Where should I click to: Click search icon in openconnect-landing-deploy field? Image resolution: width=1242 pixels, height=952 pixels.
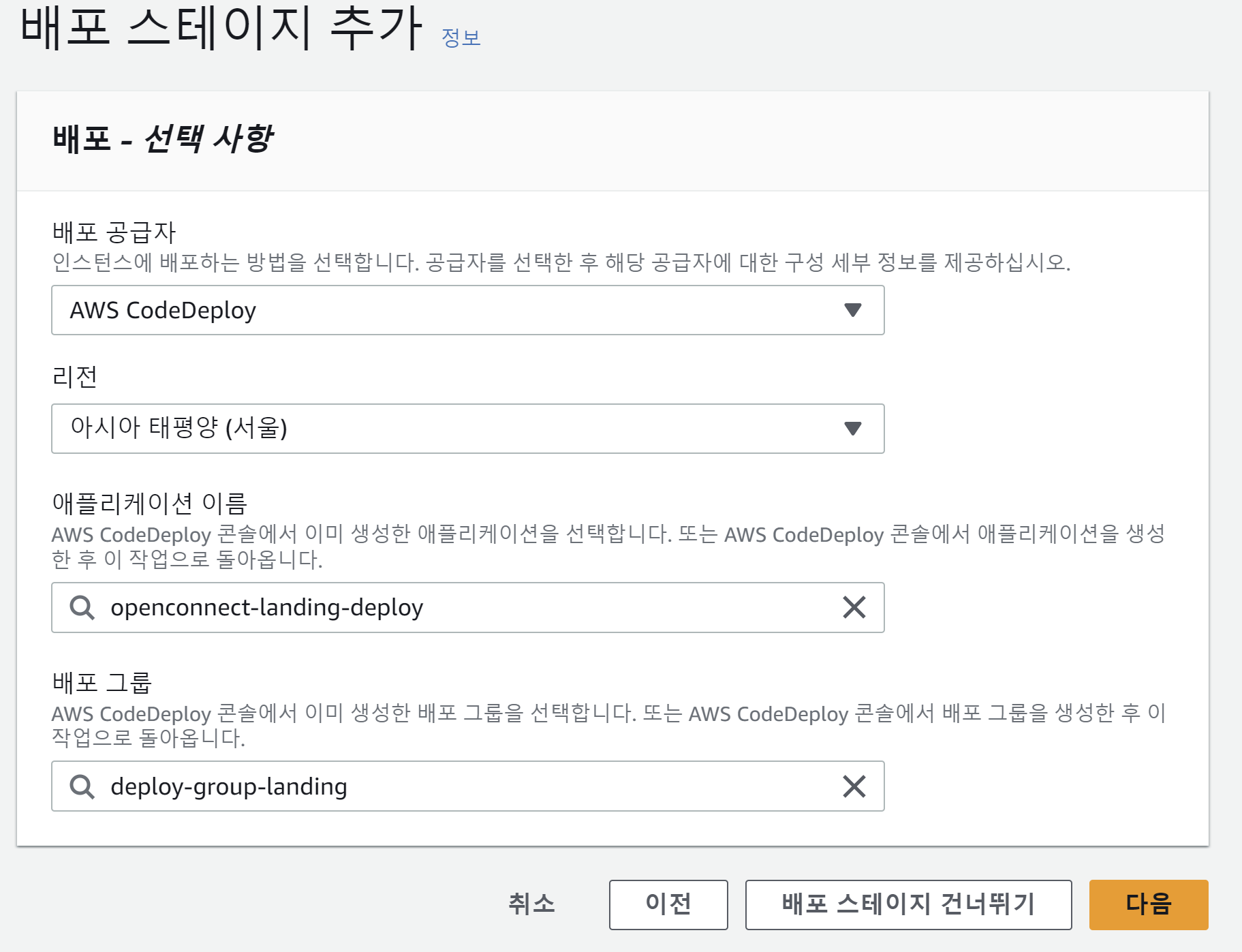pyautogui.click(x=82, y=607)
